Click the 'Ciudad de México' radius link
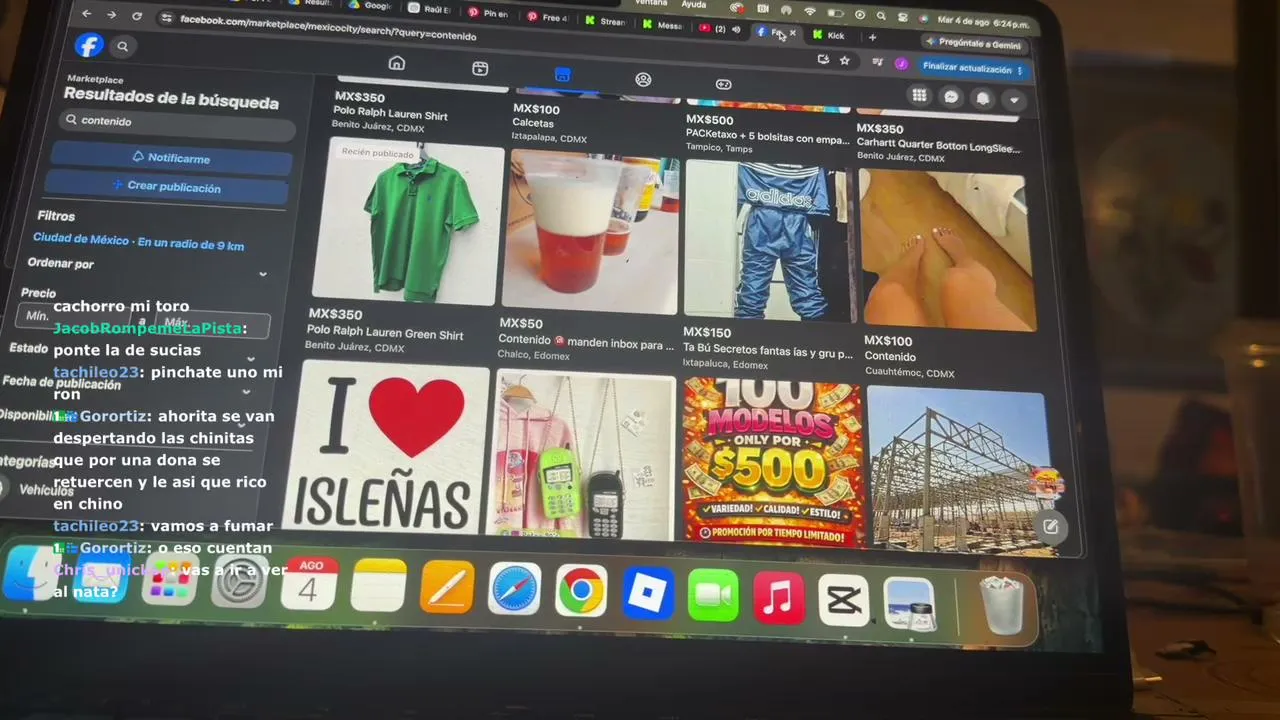The height and width of the screenshot is (720, 1280). click(x=138, y=242)
